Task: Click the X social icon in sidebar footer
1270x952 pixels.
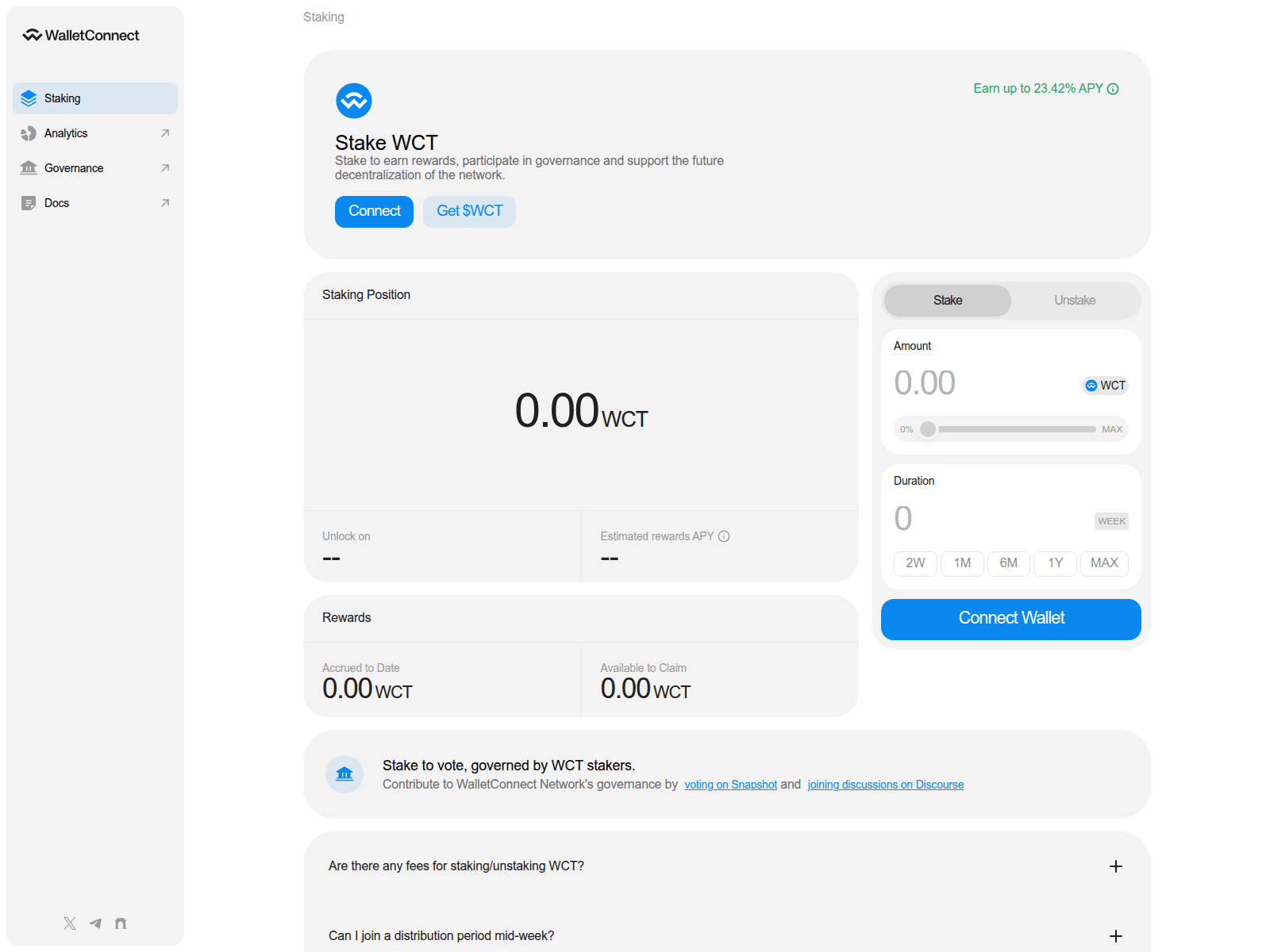Action: [x=69, y=923]
